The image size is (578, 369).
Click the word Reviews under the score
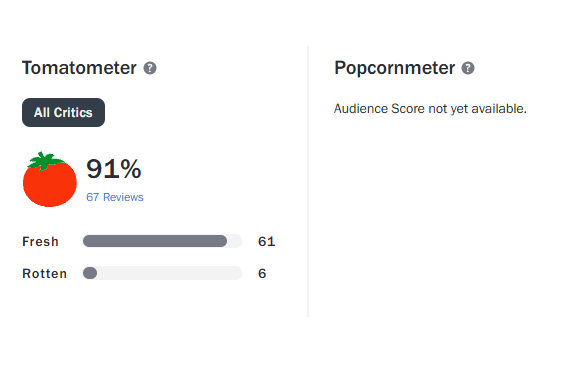pyautogui.click(x=123, y=197)
